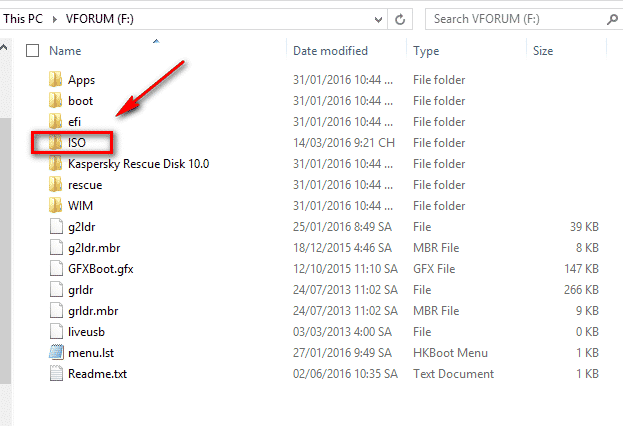Click the search magnifier icon
Screen dimensions: 623x426
[x=612, y=19]
